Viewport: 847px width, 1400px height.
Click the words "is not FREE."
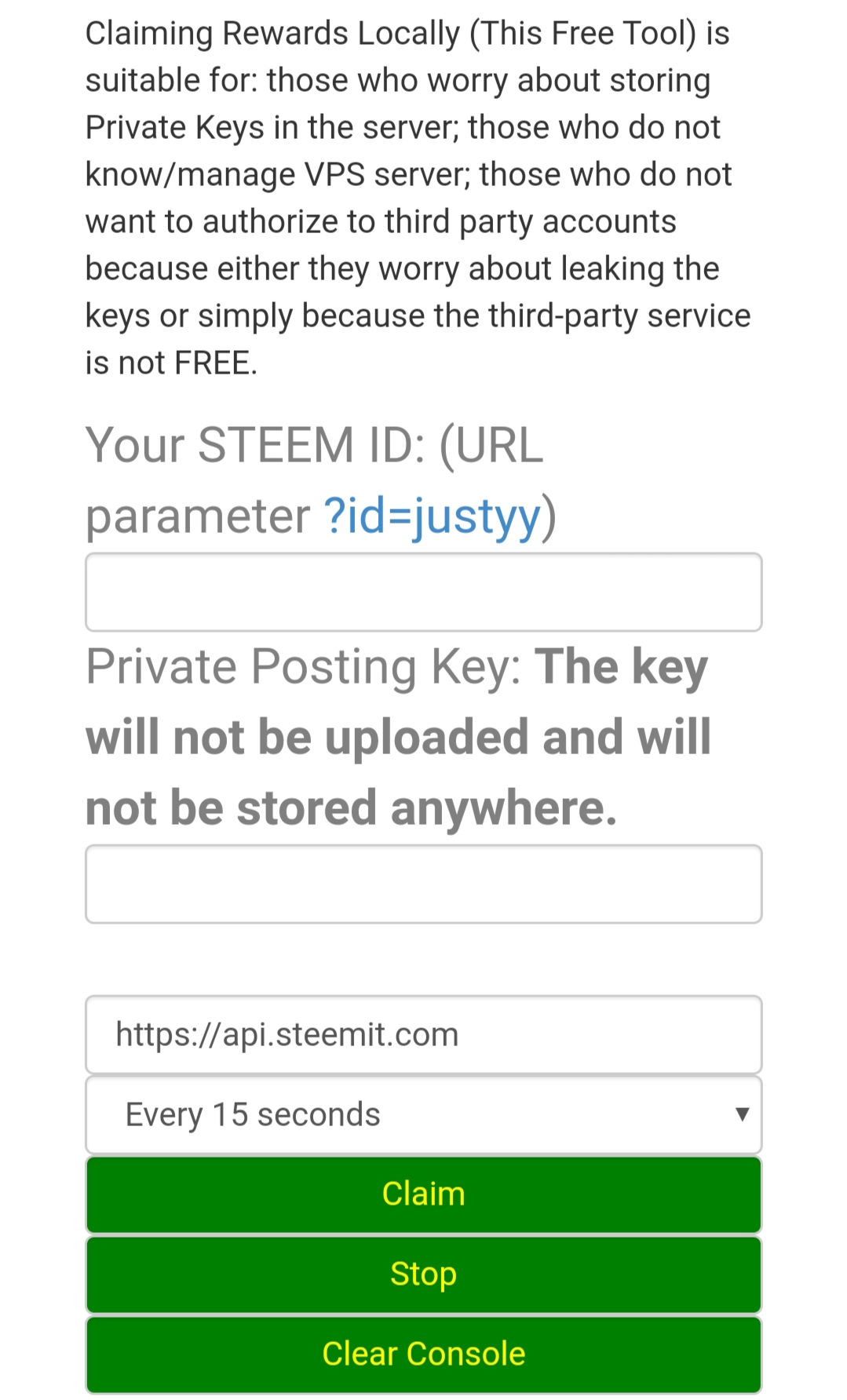point(171,363)
